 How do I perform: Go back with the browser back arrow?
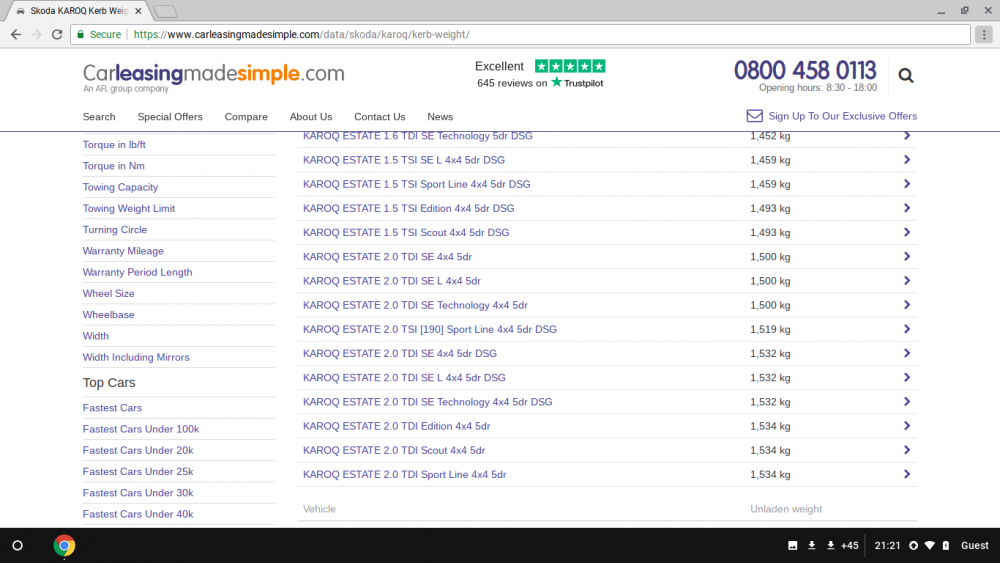pyautogui.click(x=16, y=34)
